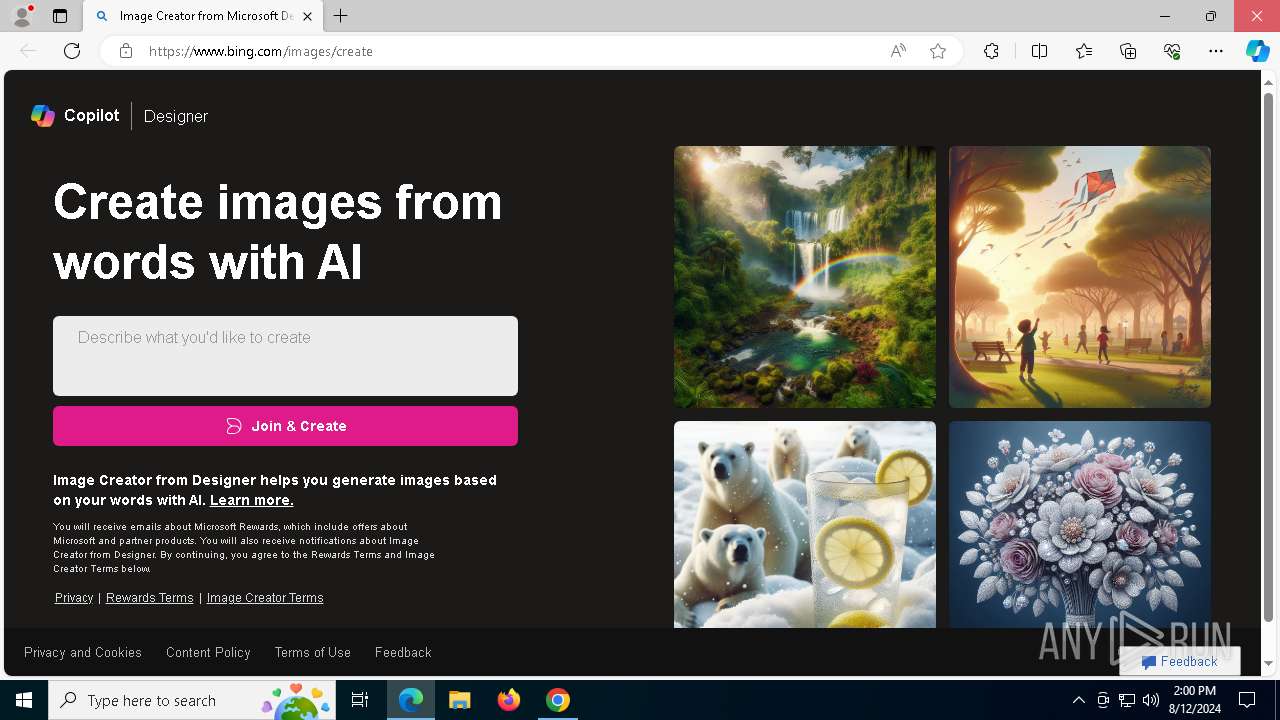Screen dimensions: 1280x720
Task: Click the bing.com address bar URL
Action: (261, 51)
